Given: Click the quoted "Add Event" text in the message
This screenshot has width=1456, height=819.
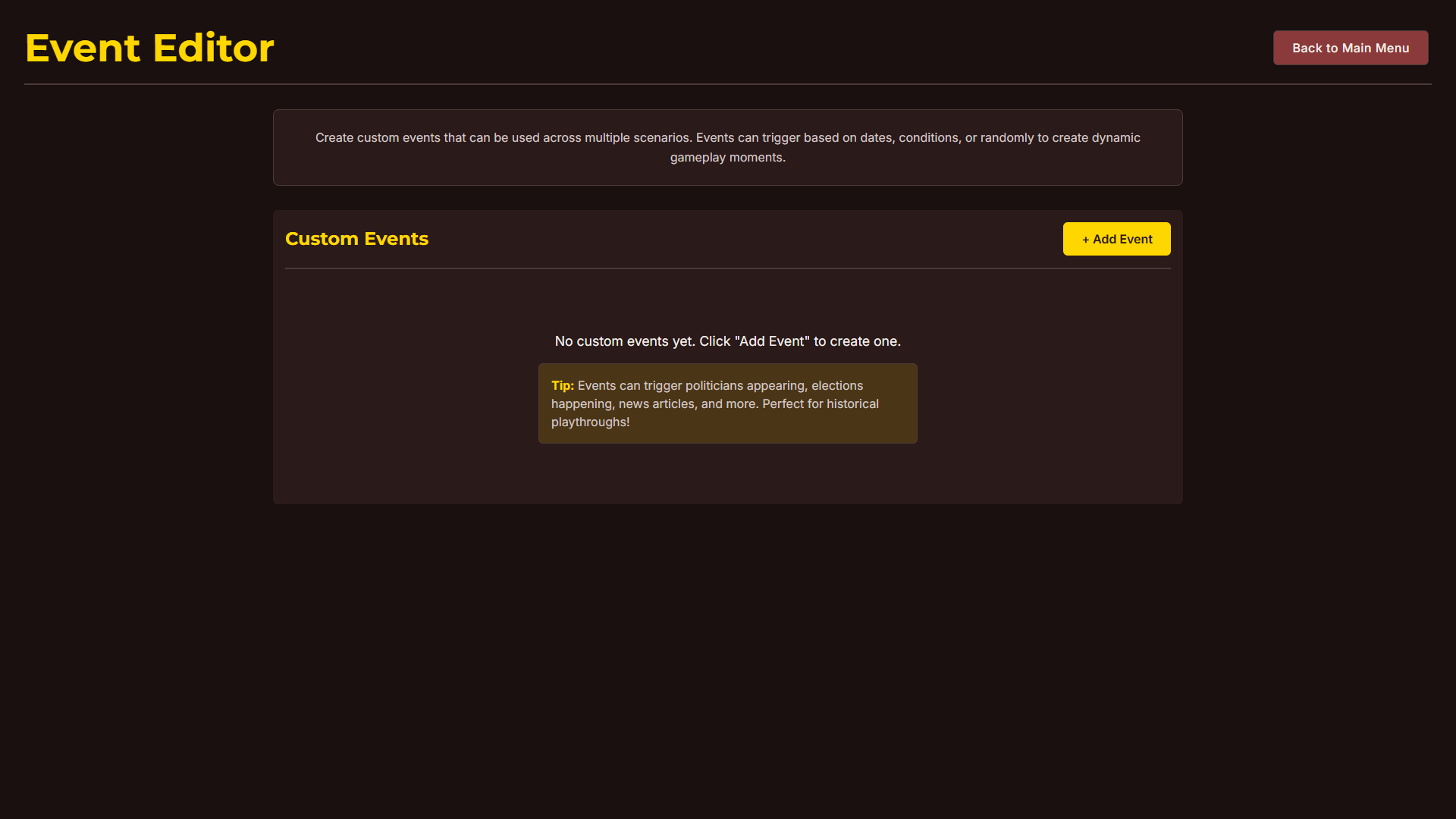Looking at the screenshot, I should (x=772, y=341).
